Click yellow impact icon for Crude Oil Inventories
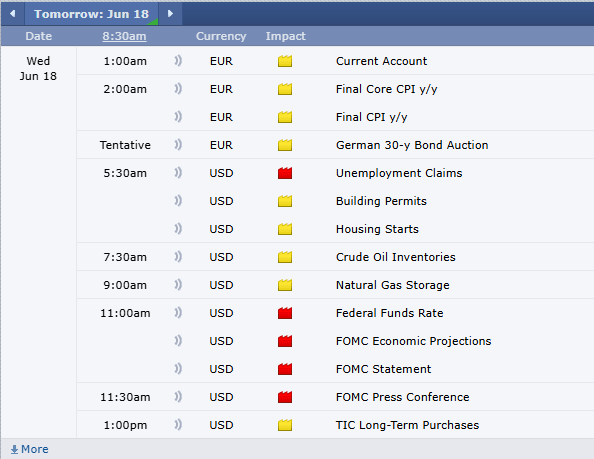594x459 pixels. pyautogui.click(x=285, y=257)
